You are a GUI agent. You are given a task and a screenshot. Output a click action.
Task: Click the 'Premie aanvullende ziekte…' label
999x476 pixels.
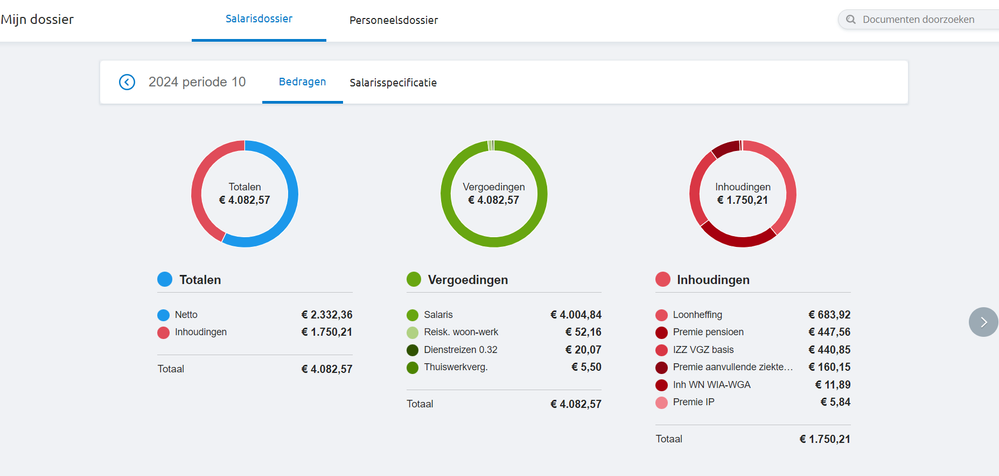coord(733,367)
